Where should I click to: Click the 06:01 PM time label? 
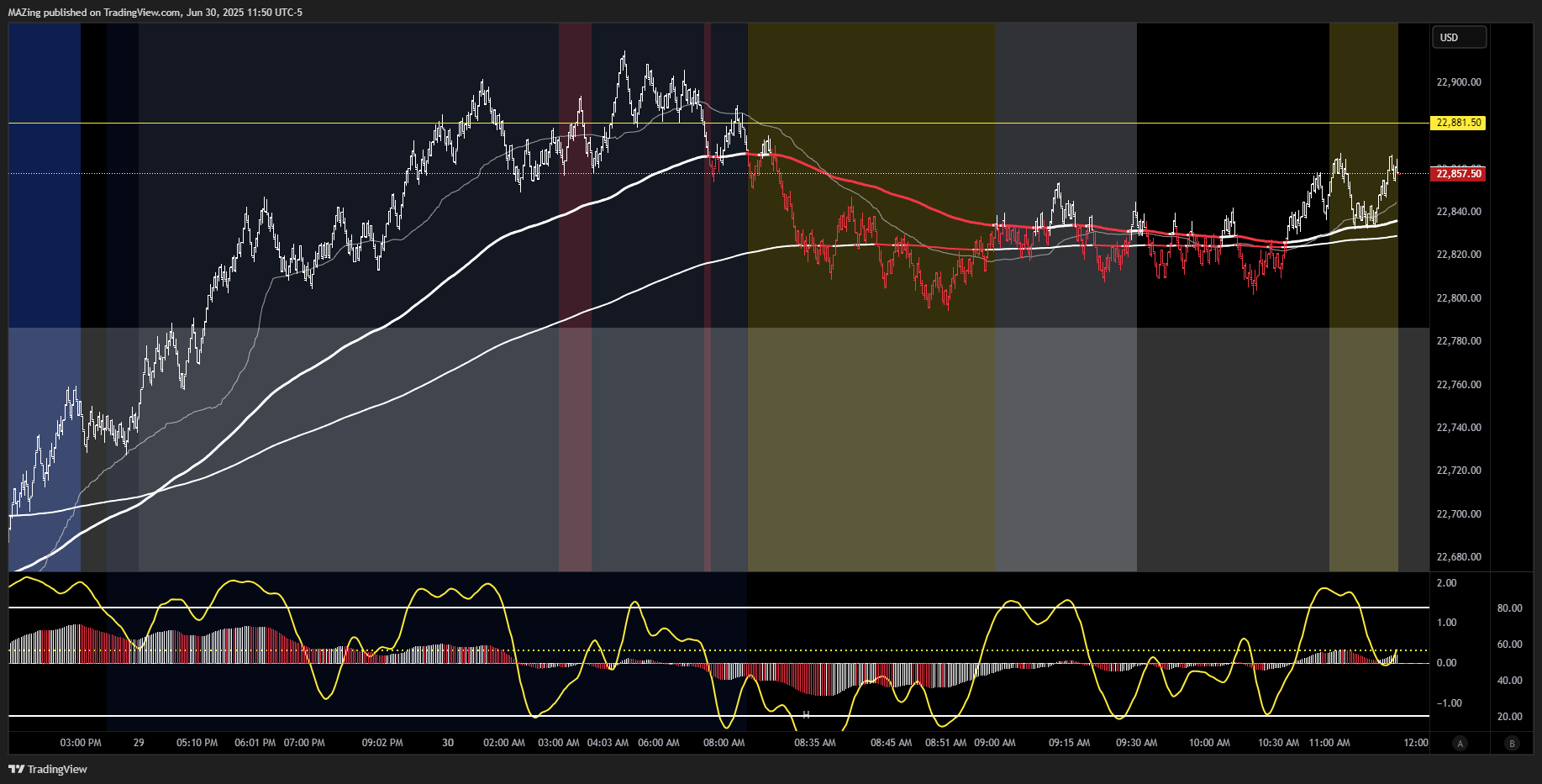[255, 743]
